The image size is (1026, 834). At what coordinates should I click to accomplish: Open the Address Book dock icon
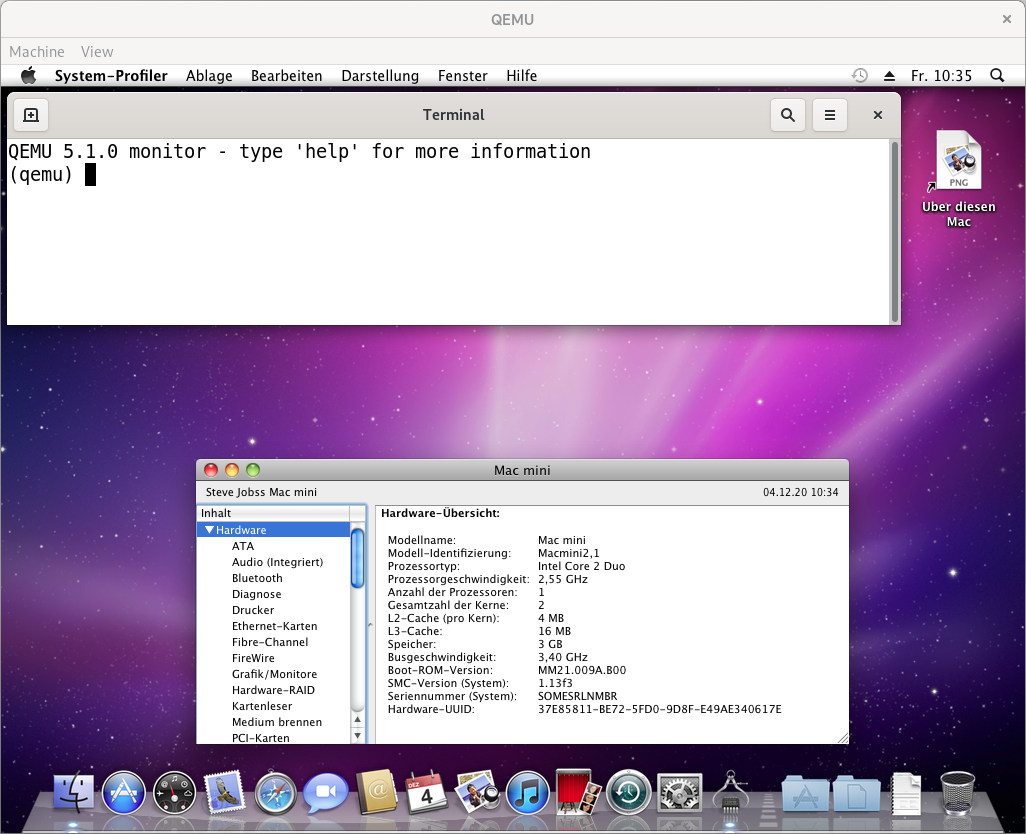pos(376,791)
